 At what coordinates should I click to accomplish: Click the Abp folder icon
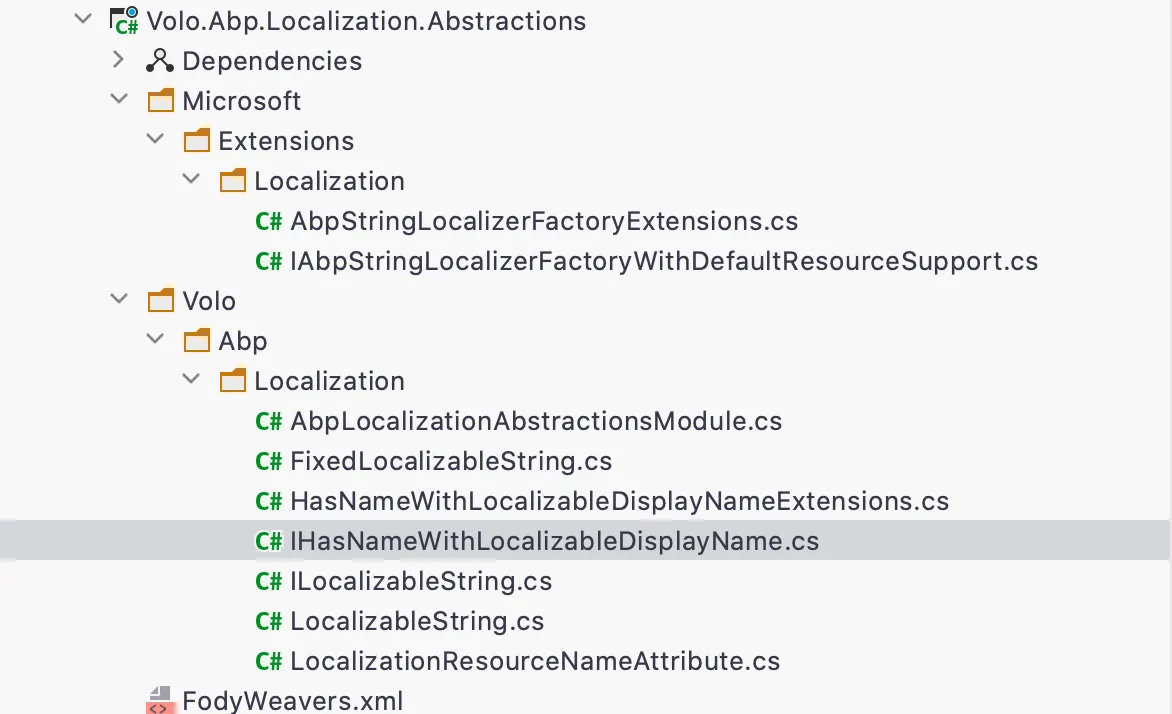pyautogui.click(x=197, y=340)
